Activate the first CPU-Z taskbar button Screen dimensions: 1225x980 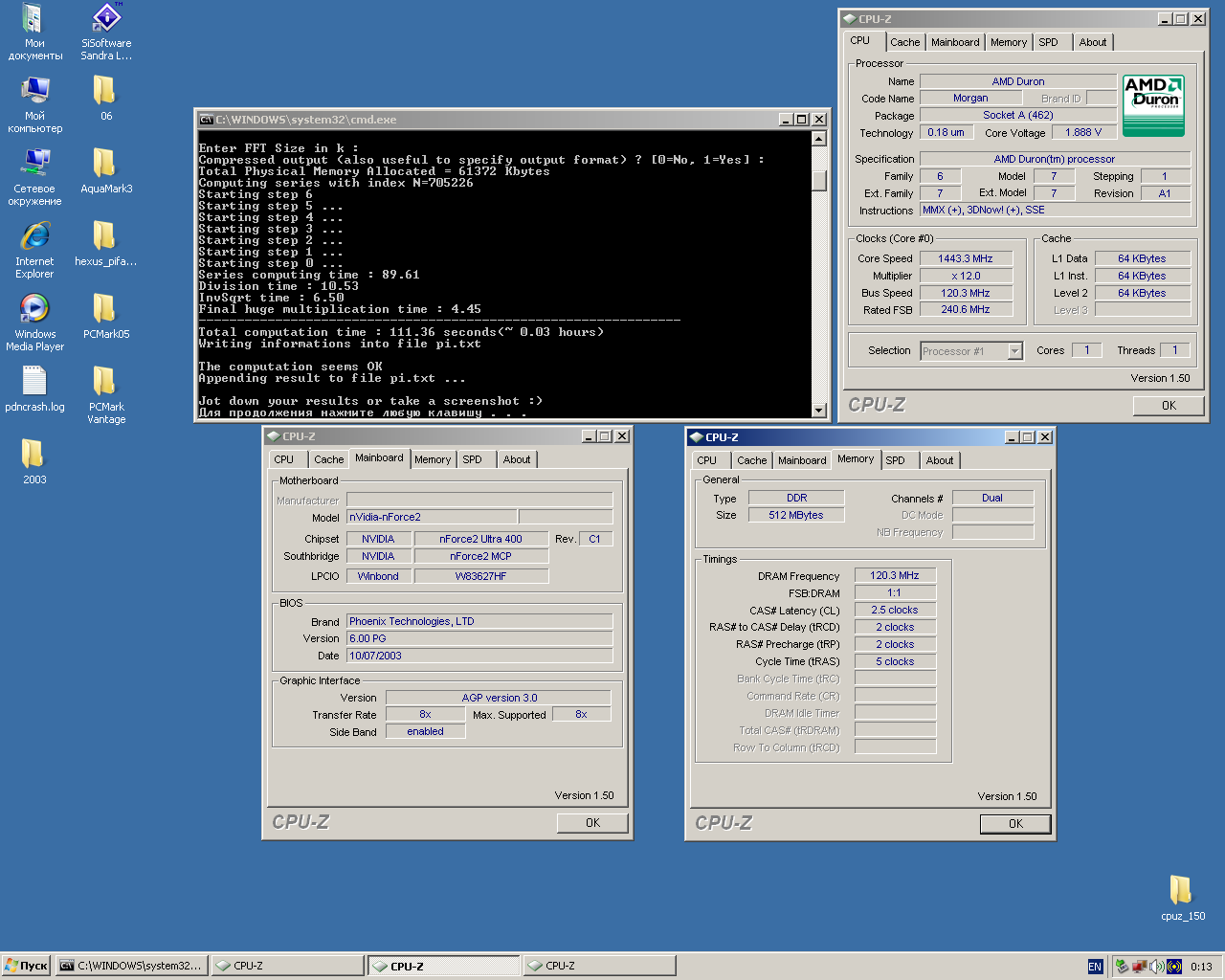click(286, 966)
